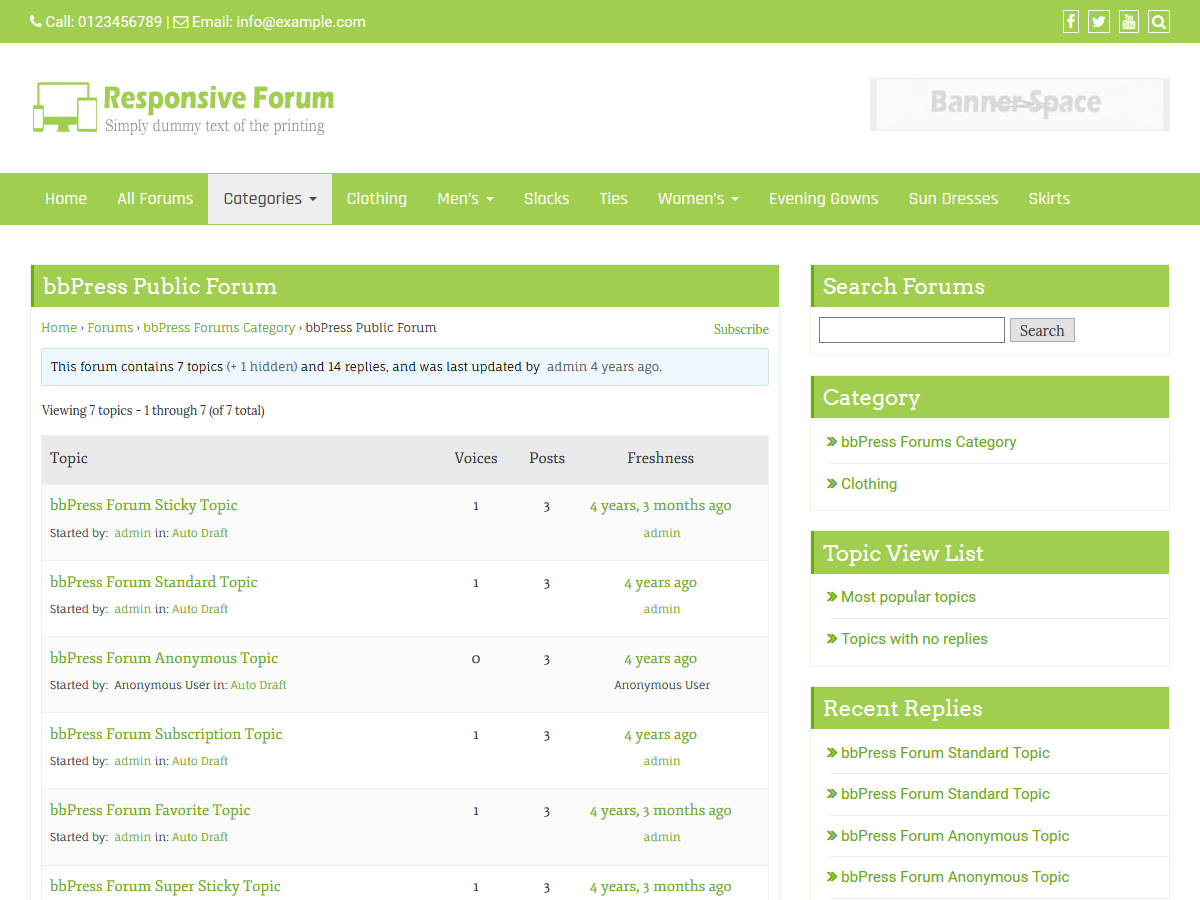Open the Evening Gowns menu item
Screen dimensions: 1200x900
pyautogui.click(x=824, y=199)
